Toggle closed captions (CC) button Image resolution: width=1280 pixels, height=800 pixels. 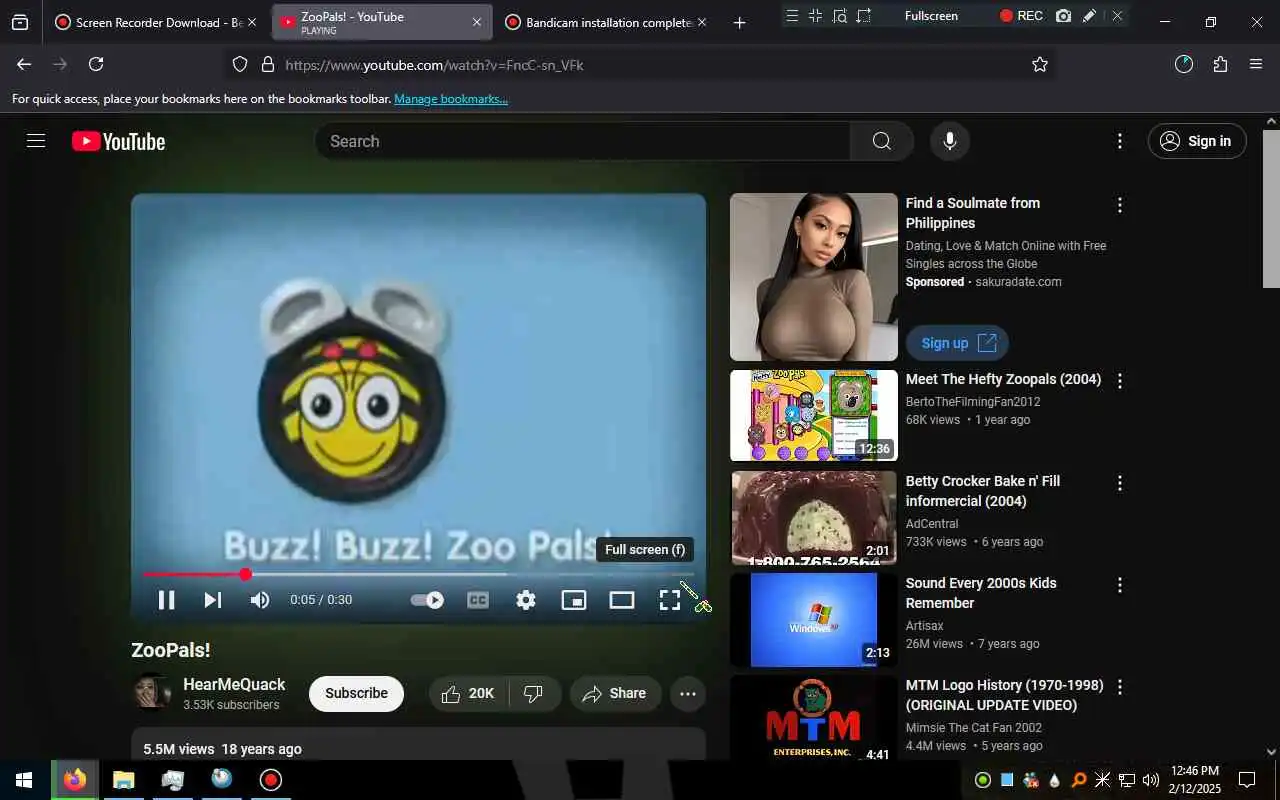(478, 600)
